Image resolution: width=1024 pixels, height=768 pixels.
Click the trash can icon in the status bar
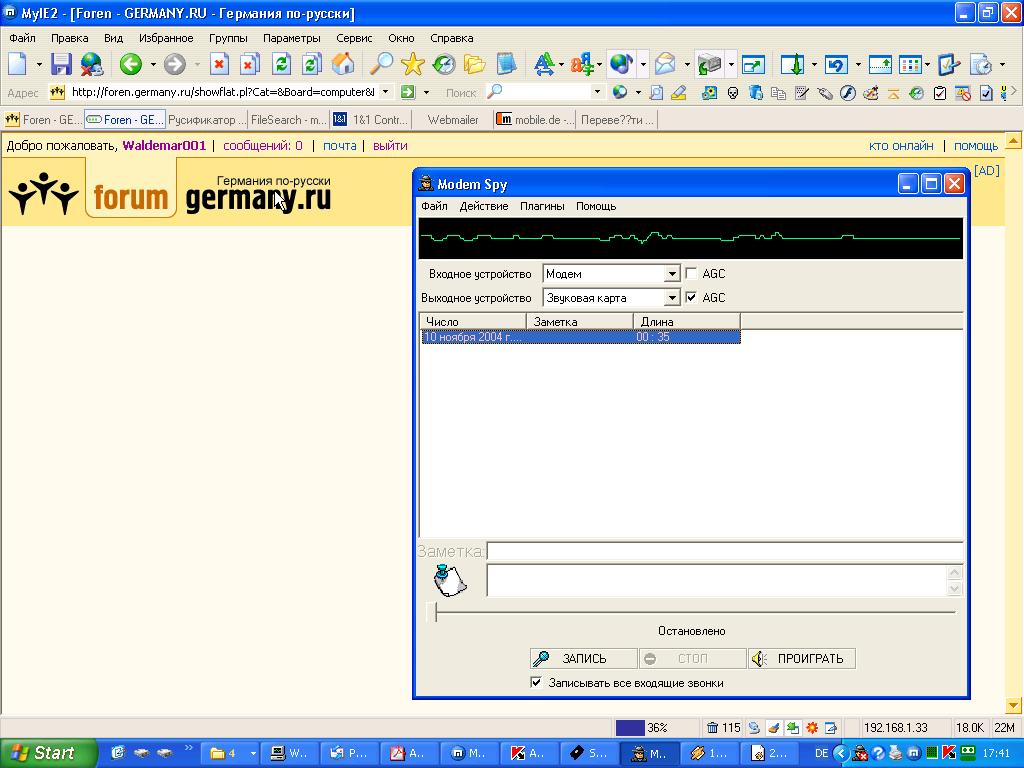tap(712, 728)
